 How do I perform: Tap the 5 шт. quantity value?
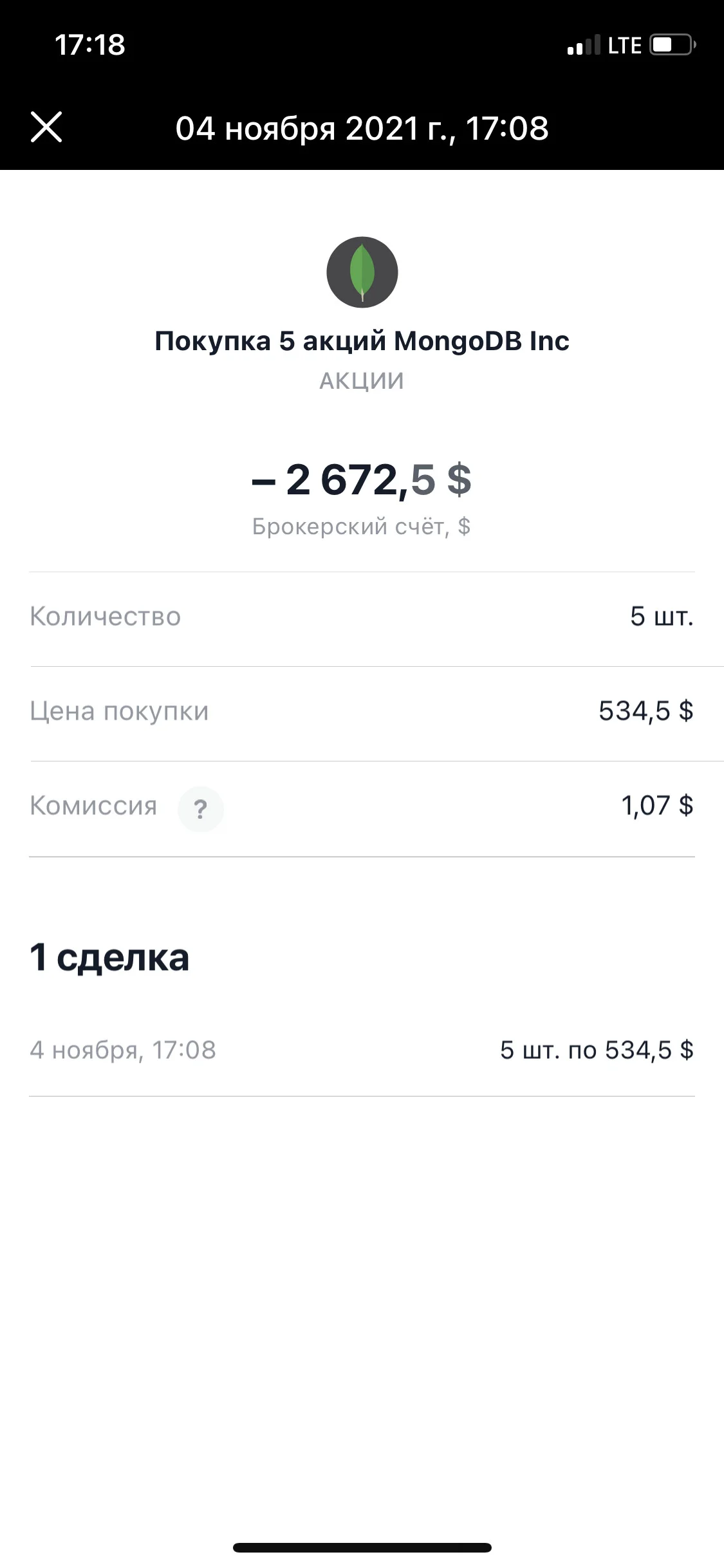click(662, 617)
